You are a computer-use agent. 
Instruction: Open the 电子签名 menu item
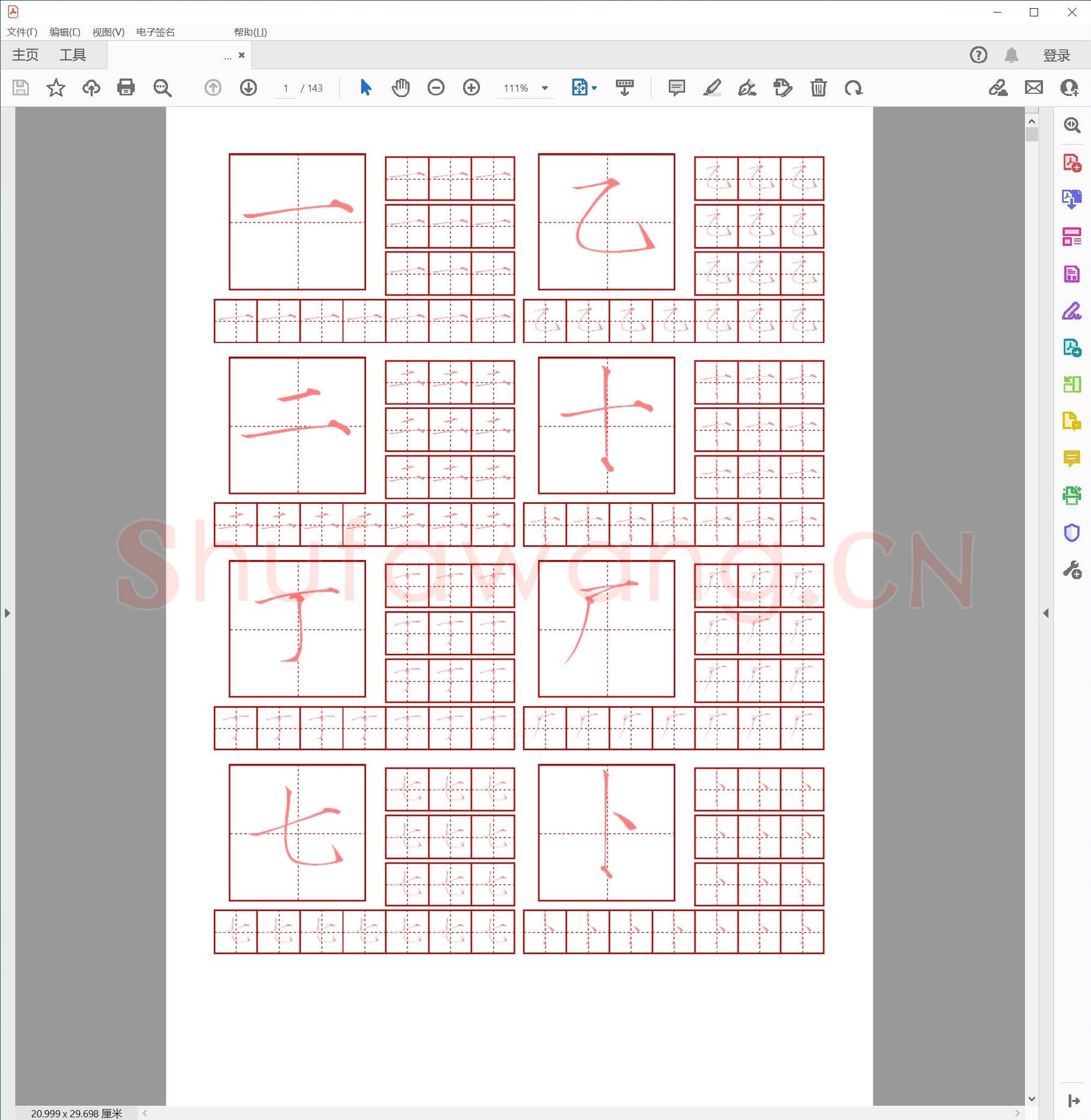point(155,32)
